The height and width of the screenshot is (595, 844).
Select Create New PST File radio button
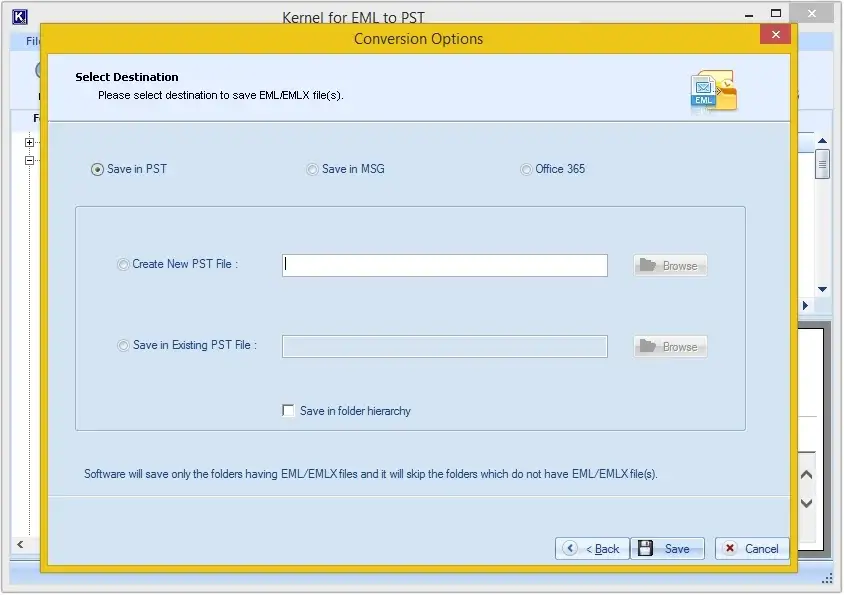click(x=123, y=264)
